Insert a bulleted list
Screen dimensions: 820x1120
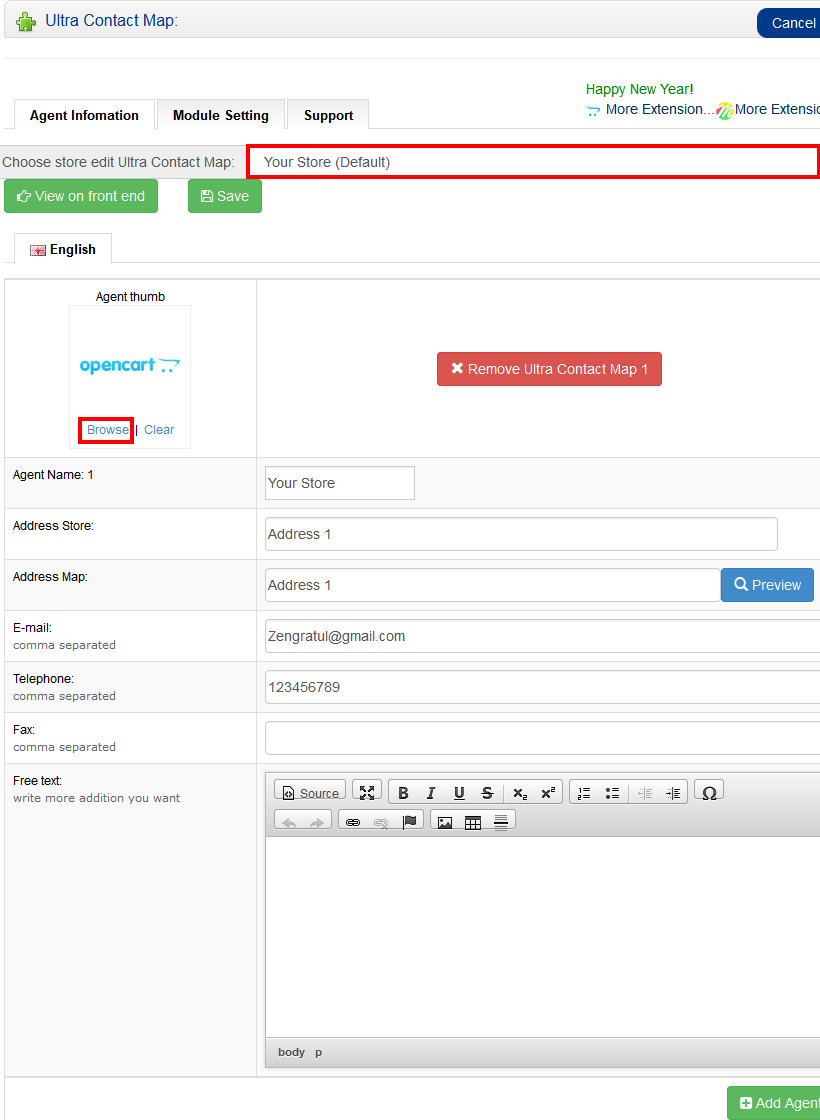point(612,793)
